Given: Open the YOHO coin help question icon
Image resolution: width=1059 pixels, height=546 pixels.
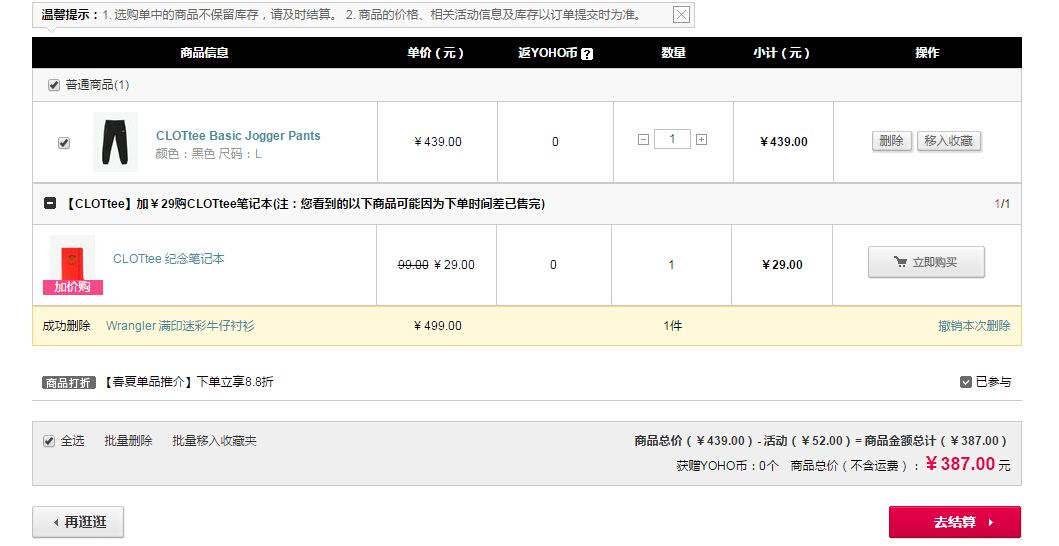Looking at the screenshot, I should pyautogui.click(x=587, y=54).
